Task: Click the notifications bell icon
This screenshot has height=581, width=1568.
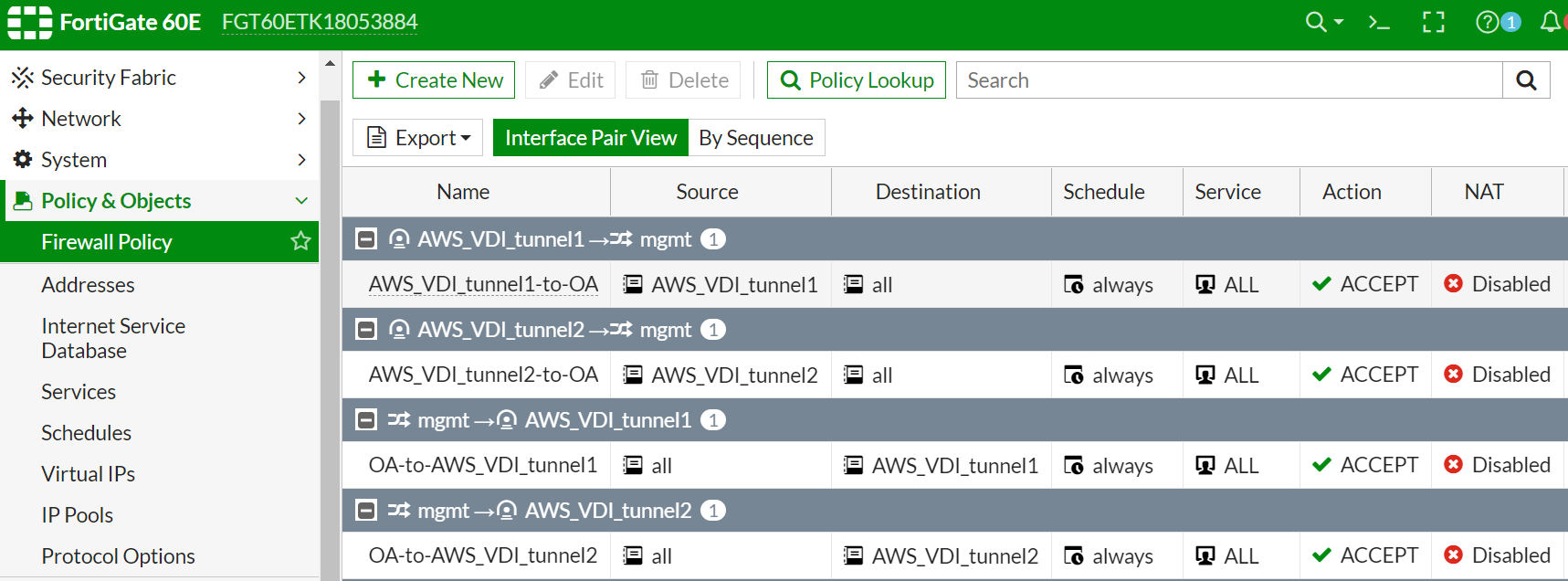Action: [1550, 22]
